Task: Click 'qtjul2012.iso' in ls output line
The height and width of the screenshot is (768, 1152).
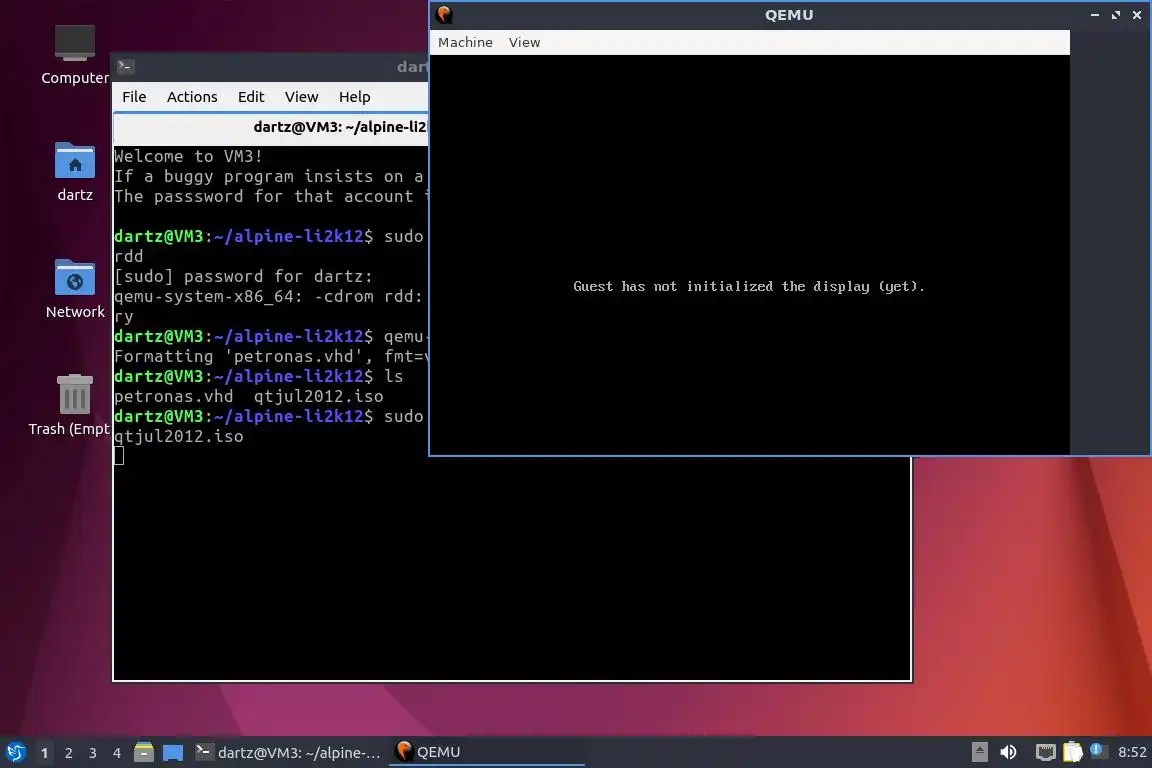Action: tap(319, 396)
